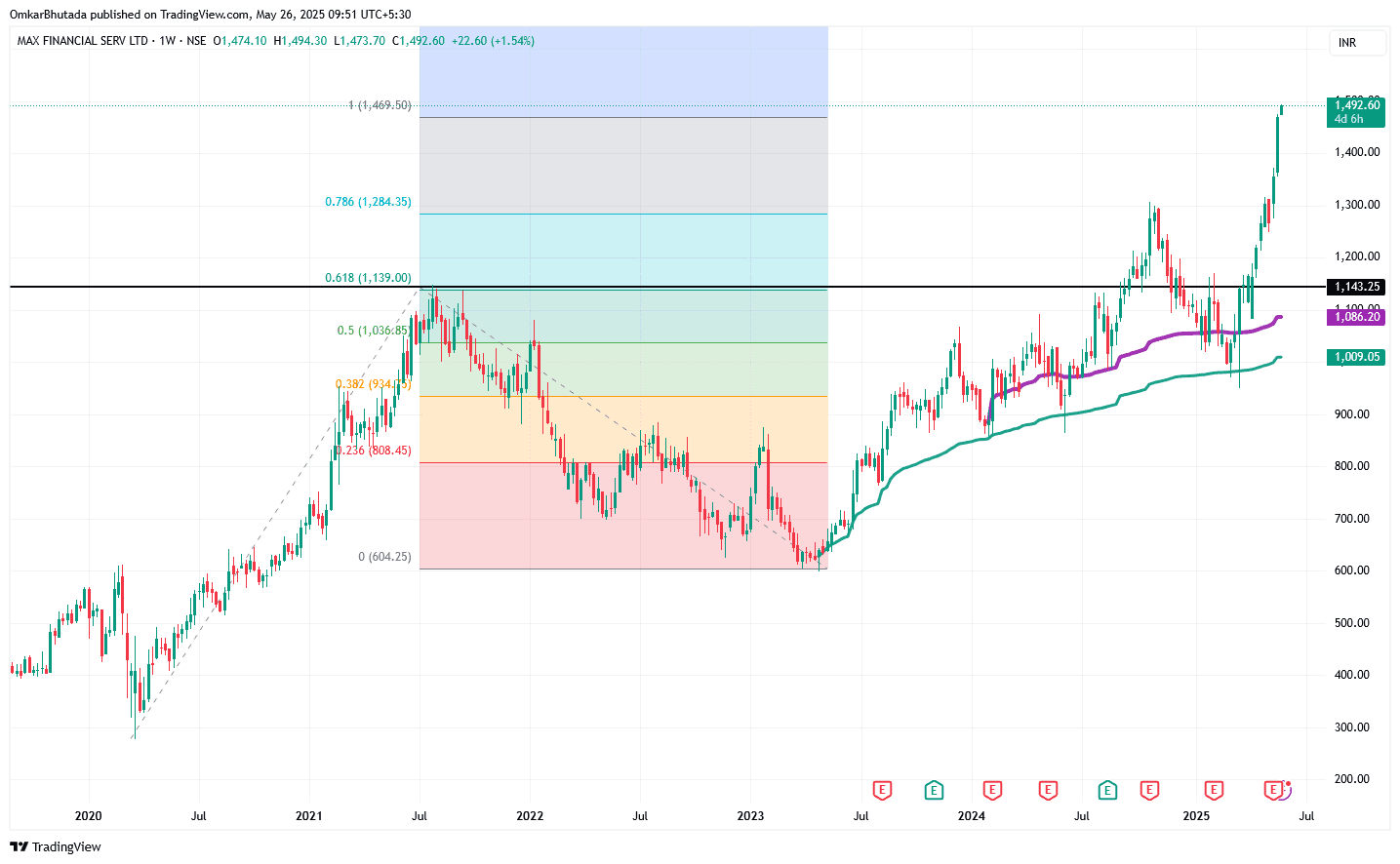This screenshot has width=1400, height=864.
Task: Click the 2021 label on the time axis
Action: click(308, 816)
